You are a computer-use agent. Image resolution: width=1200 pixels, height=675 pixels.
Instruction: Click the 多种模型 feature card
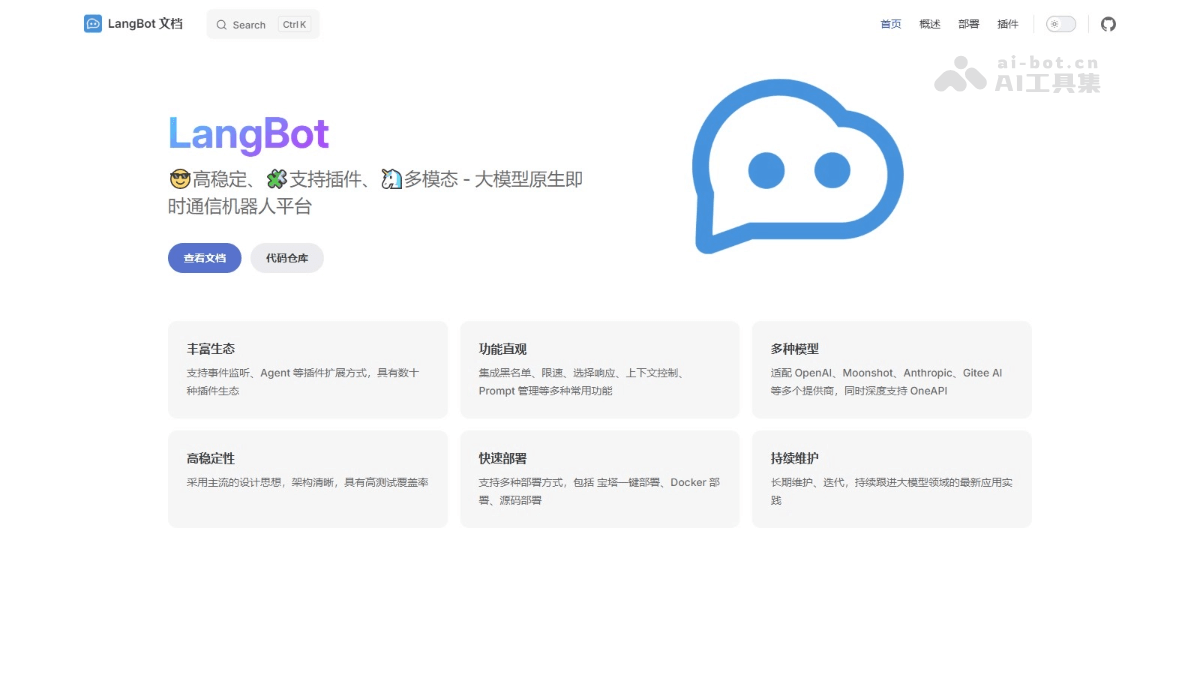[891, 370]
